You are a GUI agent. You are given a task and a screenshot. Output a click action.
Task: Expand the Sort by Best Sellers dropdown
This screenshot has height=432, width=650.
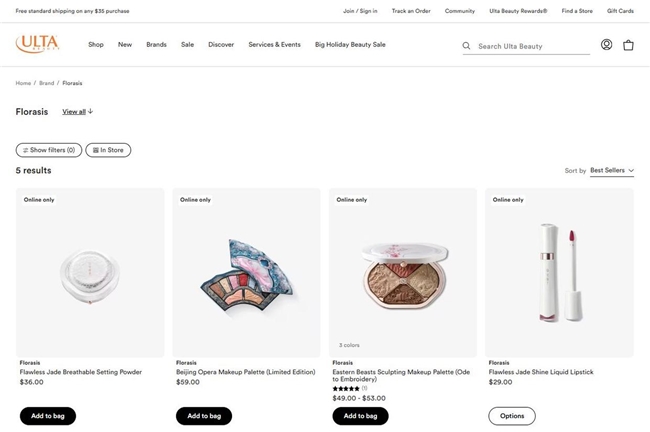point(611,171)
